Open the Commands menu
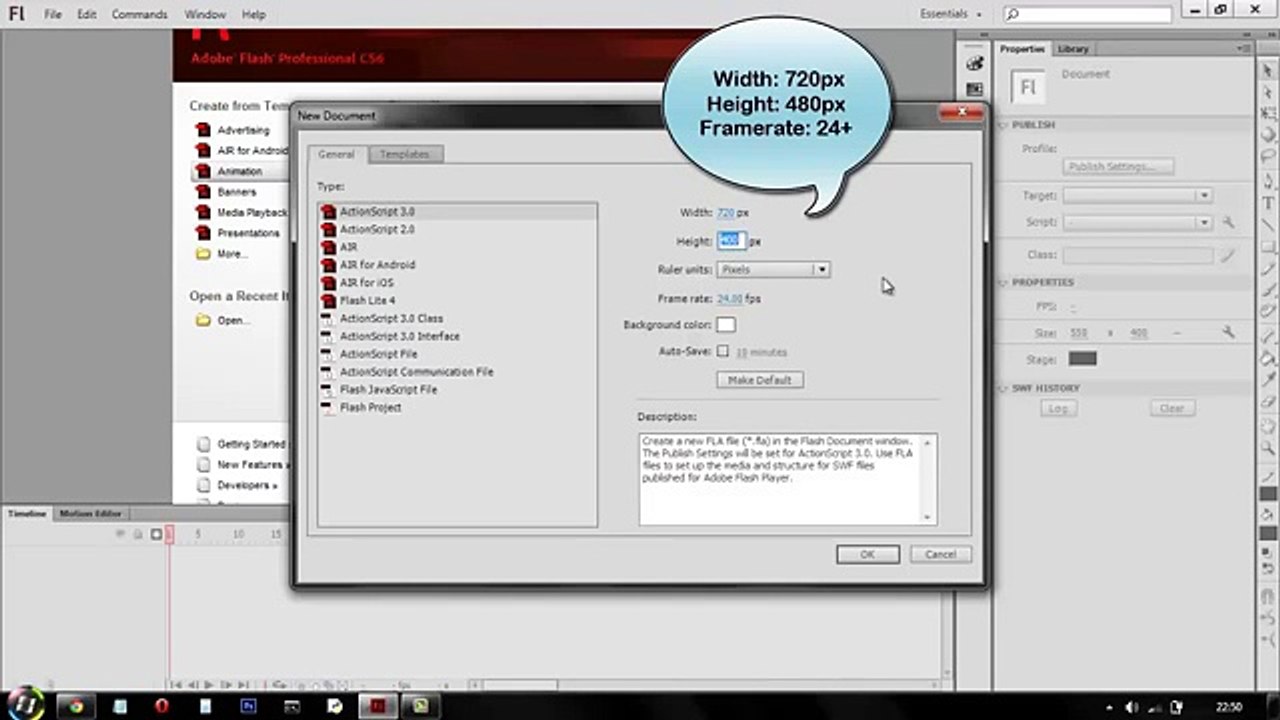Screen dimensions: 1280x720 pos(139,14)
